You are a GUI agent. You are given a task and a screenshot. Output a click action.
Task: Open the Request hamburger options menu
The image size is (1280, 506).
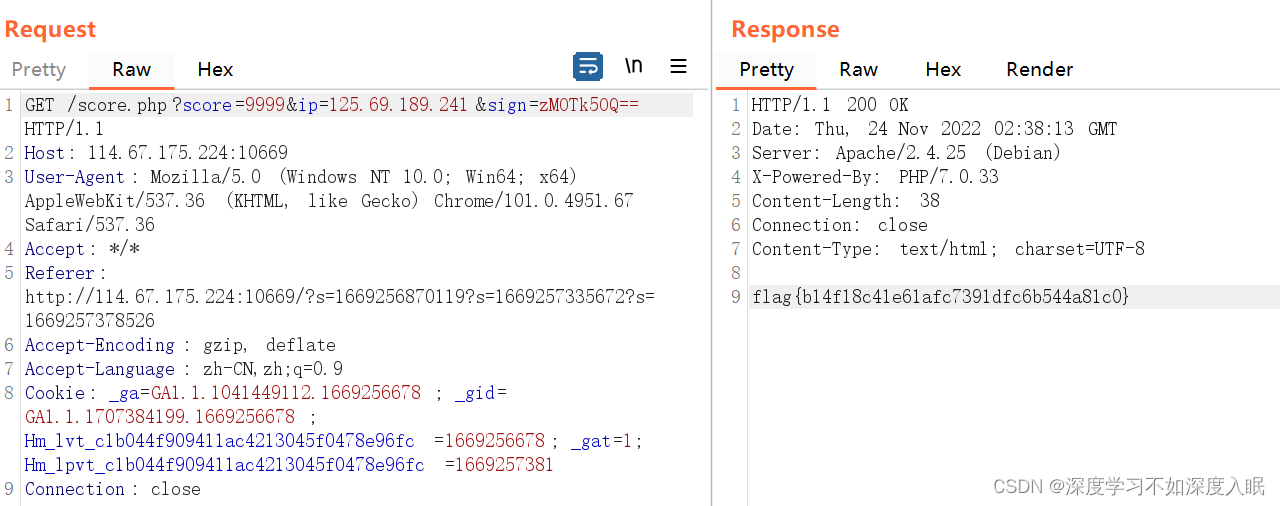coord(678,66)
